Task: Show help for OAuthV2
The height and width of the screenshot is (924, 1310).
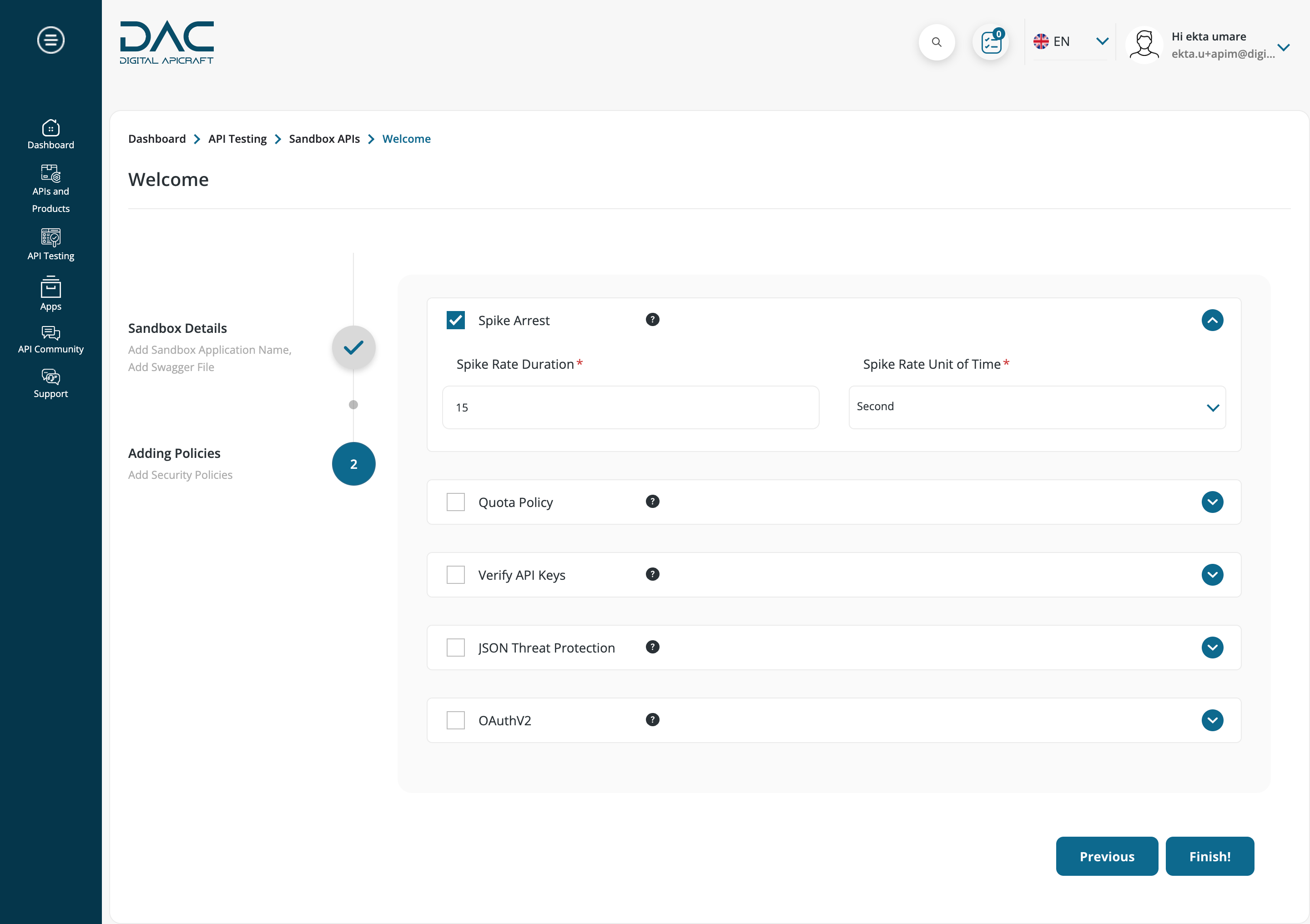Action: [x=652, y=720]
